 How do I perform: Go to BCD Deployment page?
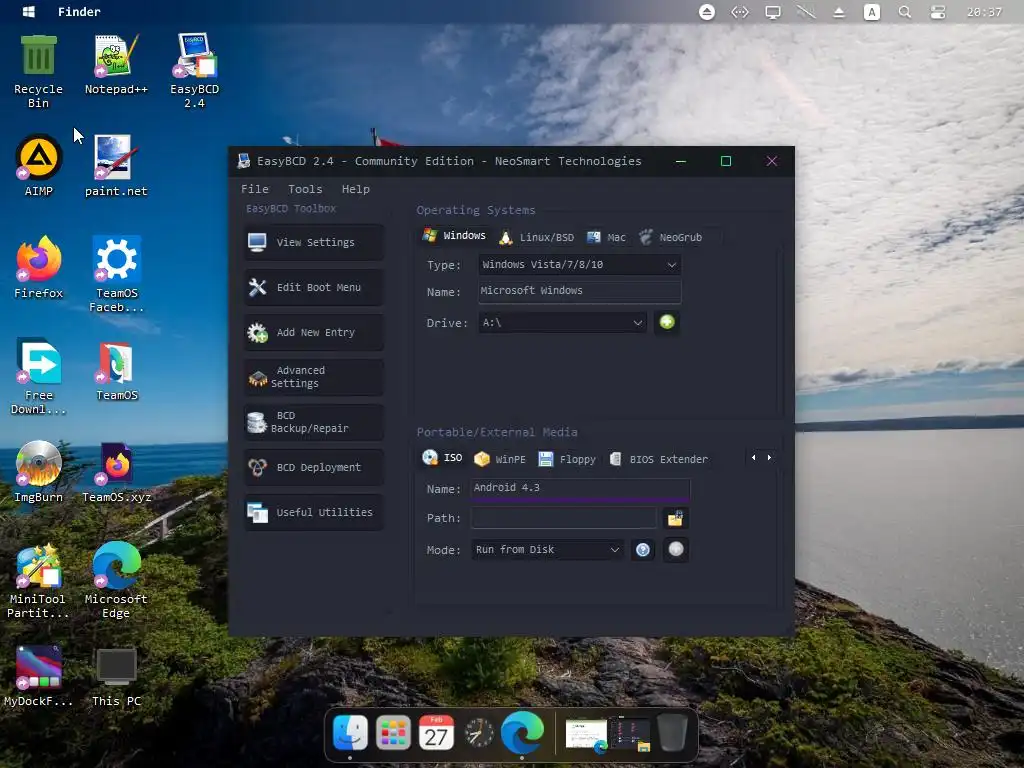[x=313, y=468]
